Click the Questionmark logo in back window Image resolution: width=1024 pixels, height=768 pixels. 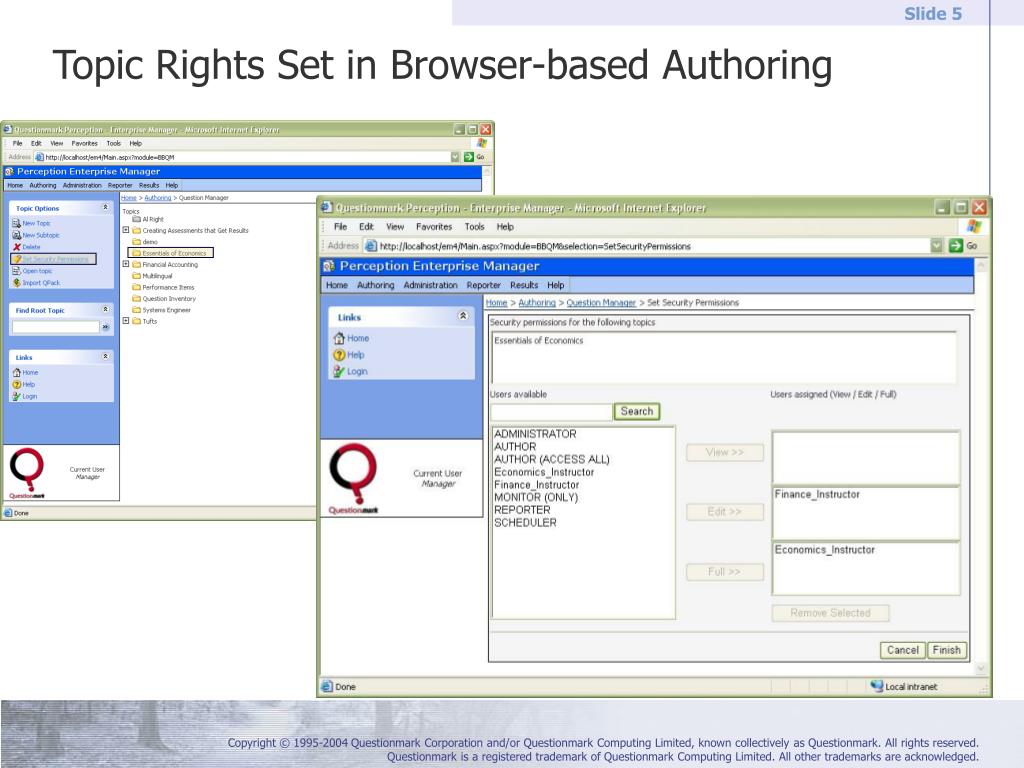[x=27, y=473]
